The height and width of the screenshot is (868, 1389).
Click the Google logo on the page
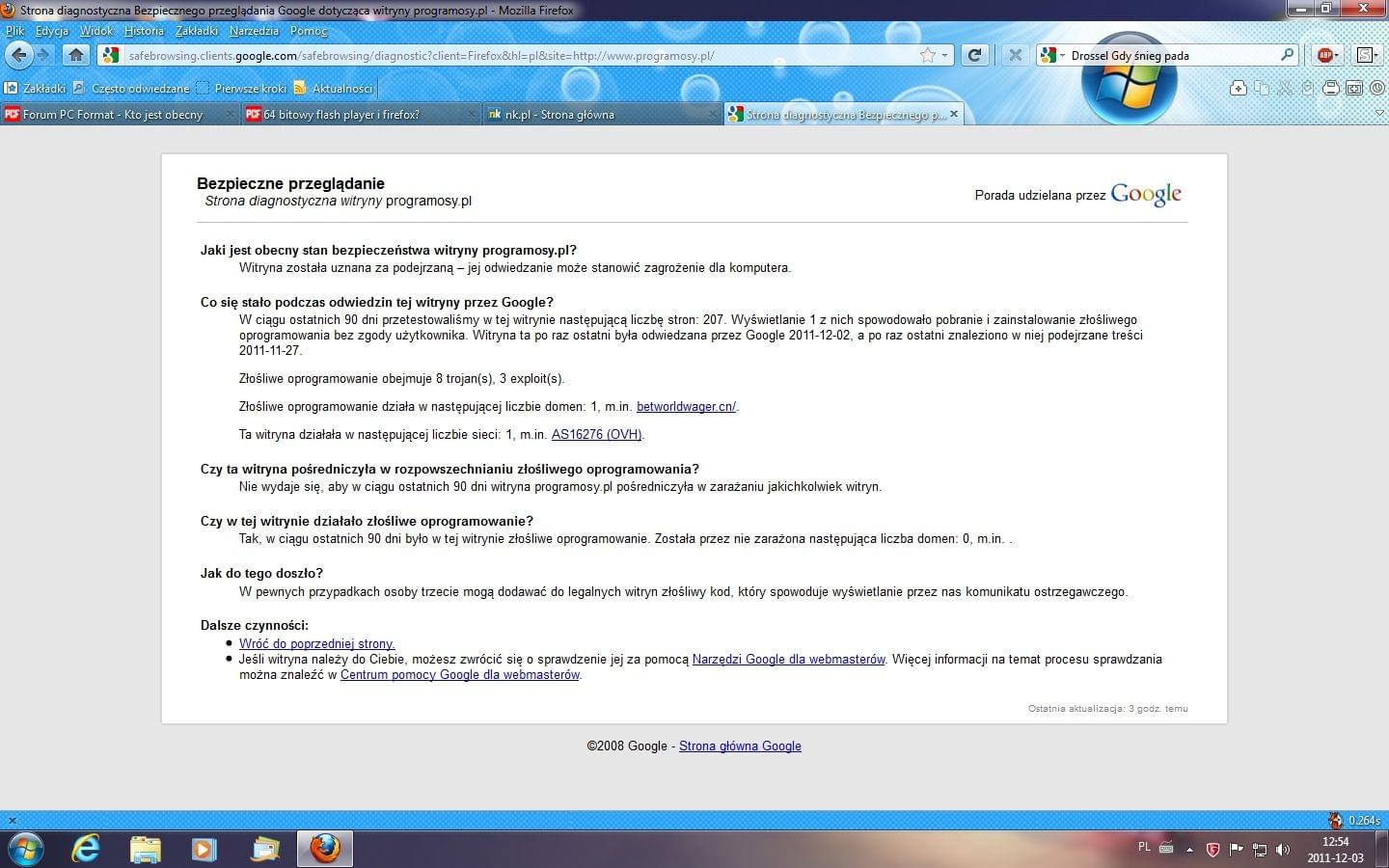tap(1146, 194)
